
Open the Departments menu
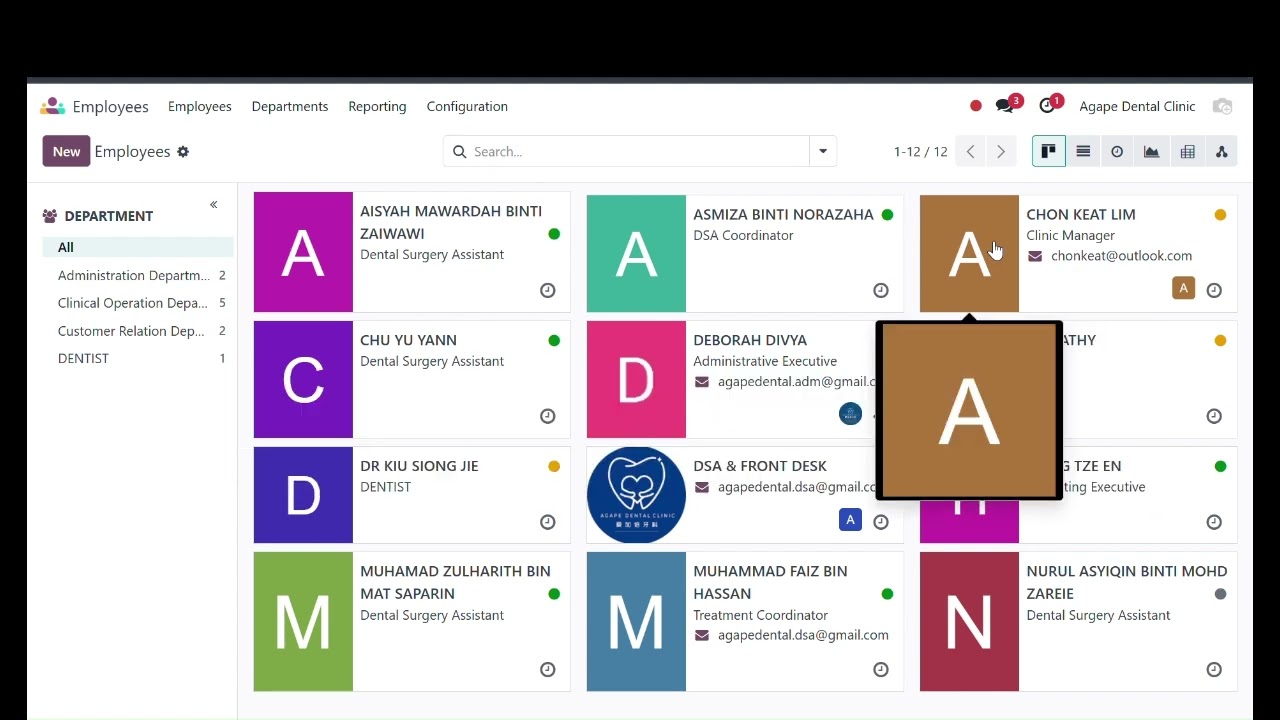point(290,106)
